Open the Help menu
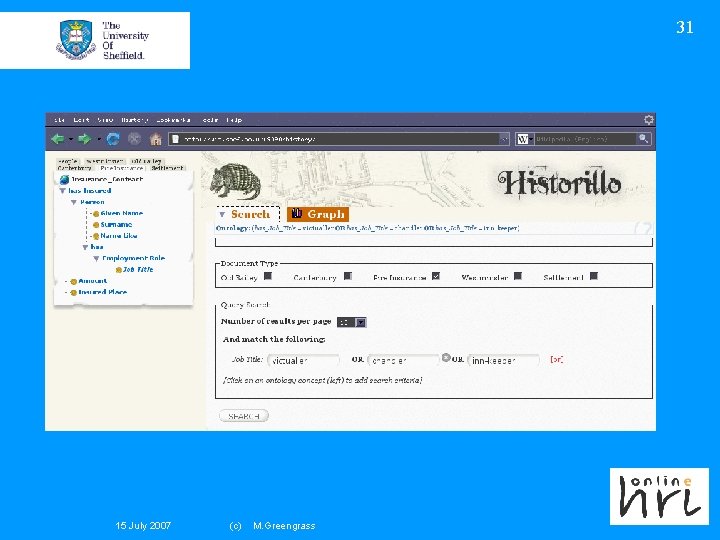The width and height of the screenshot is (720, 540). tap(234, 120)
